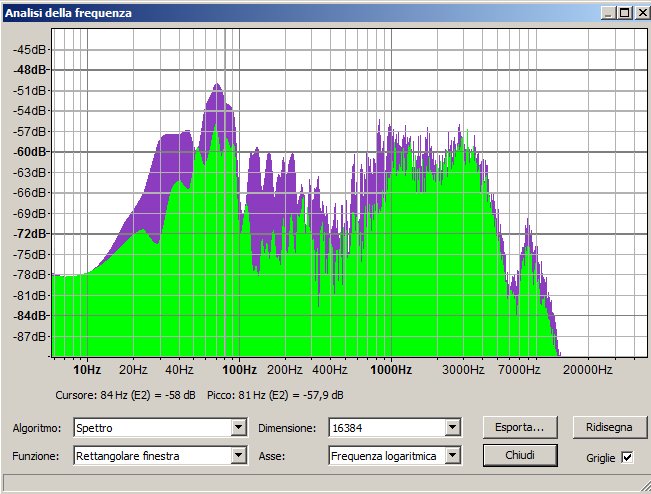This screenshot has height=494, width=651.
Task: Toggle the Griglie checkbox
Action: pyautogui.click(x=627, y=457)
